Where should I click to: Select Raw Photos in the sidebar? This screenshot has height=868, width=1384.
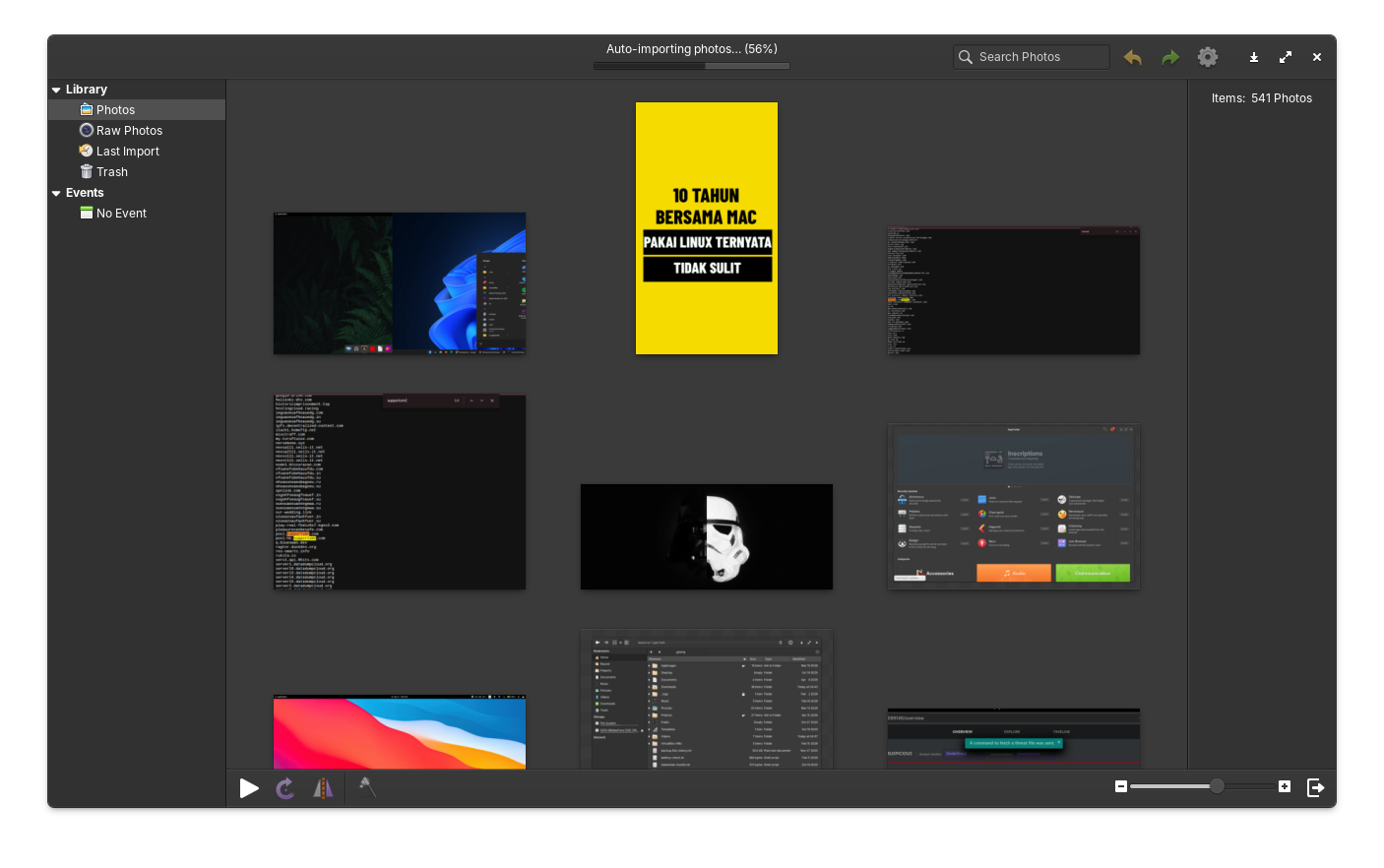(129, 131)
